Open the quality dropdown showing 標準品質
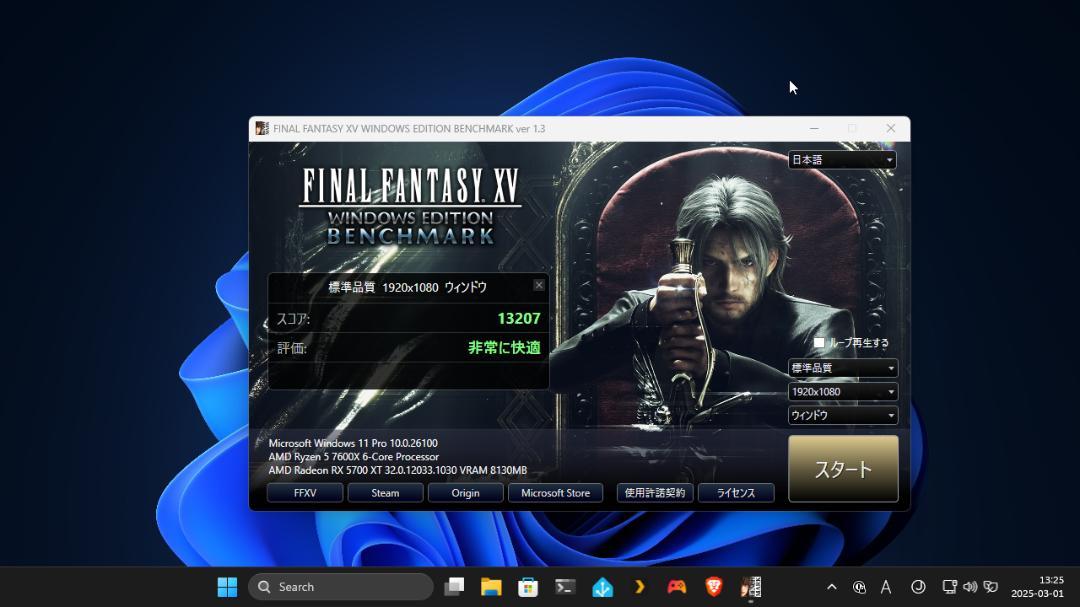Screen dimensions: 1080x607 pos(842,368)
